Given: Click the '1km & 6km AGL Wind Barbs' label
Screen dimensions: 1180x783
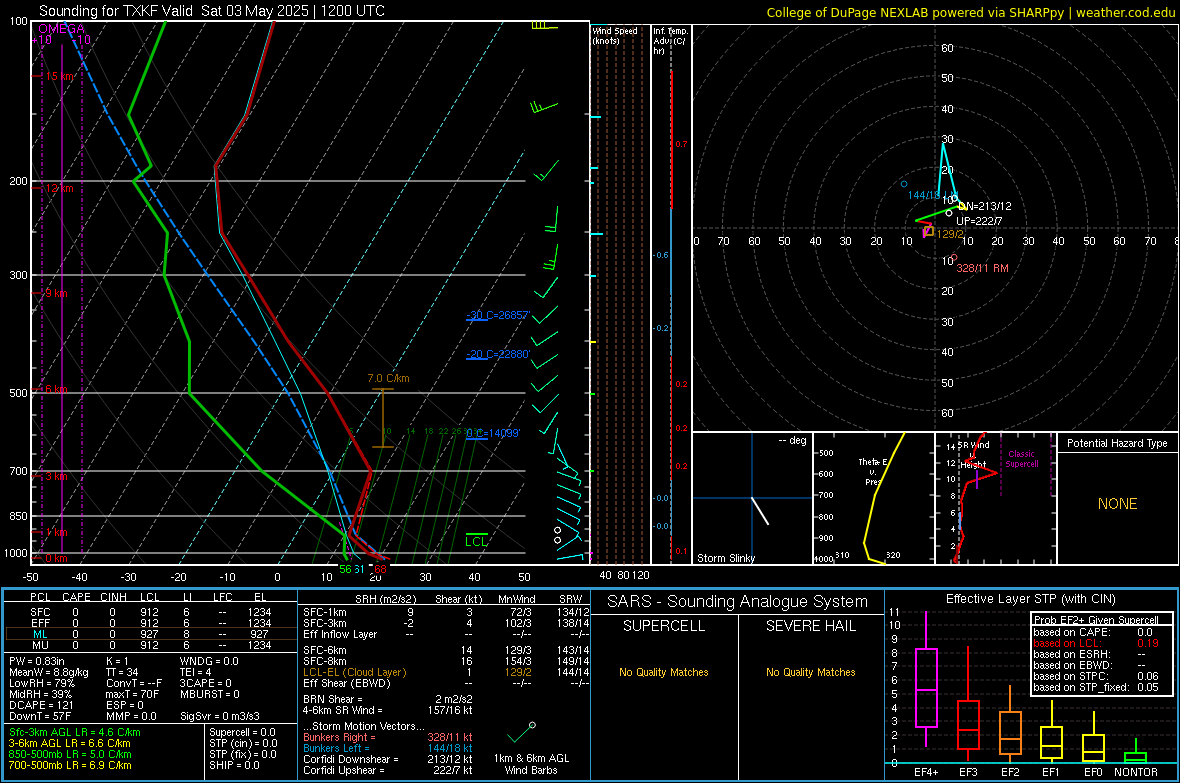Looking at the screenshot, I should [x=531, y=764].
